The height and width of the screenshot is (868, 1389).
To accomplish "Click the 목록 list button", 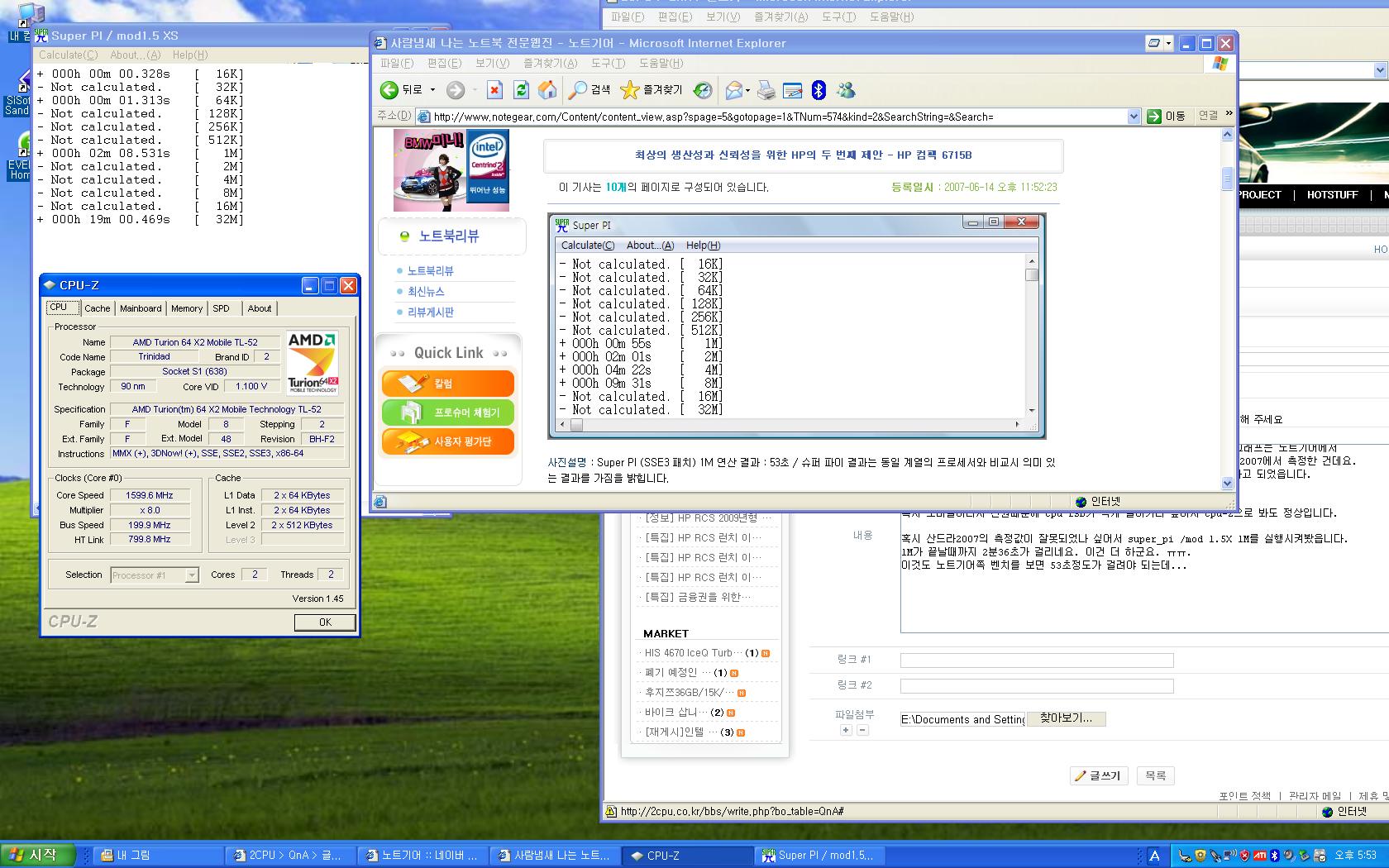I will pyautogui.click(x=1156, y=775).
